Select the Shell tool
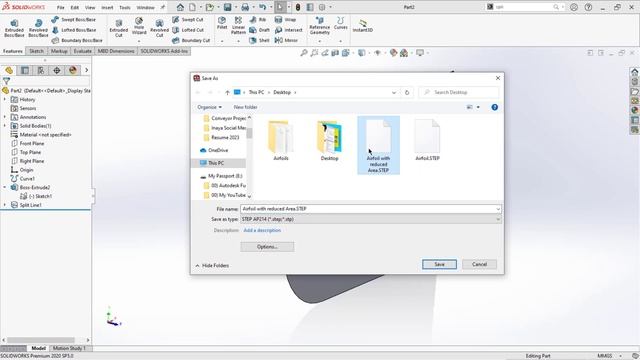 coord(259,40)
